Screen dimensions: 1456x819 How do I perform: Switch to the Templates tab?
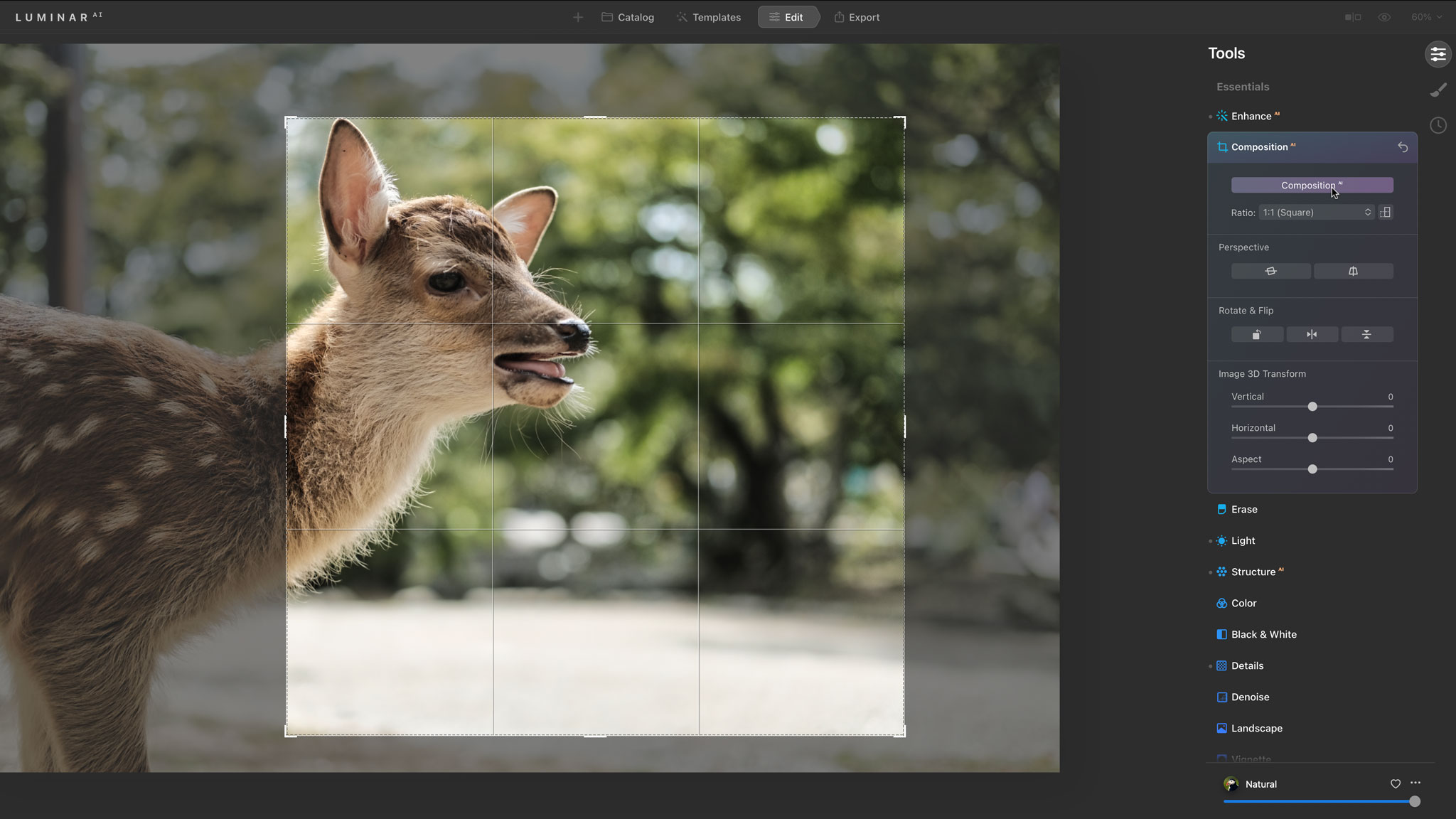click(708, 17)
